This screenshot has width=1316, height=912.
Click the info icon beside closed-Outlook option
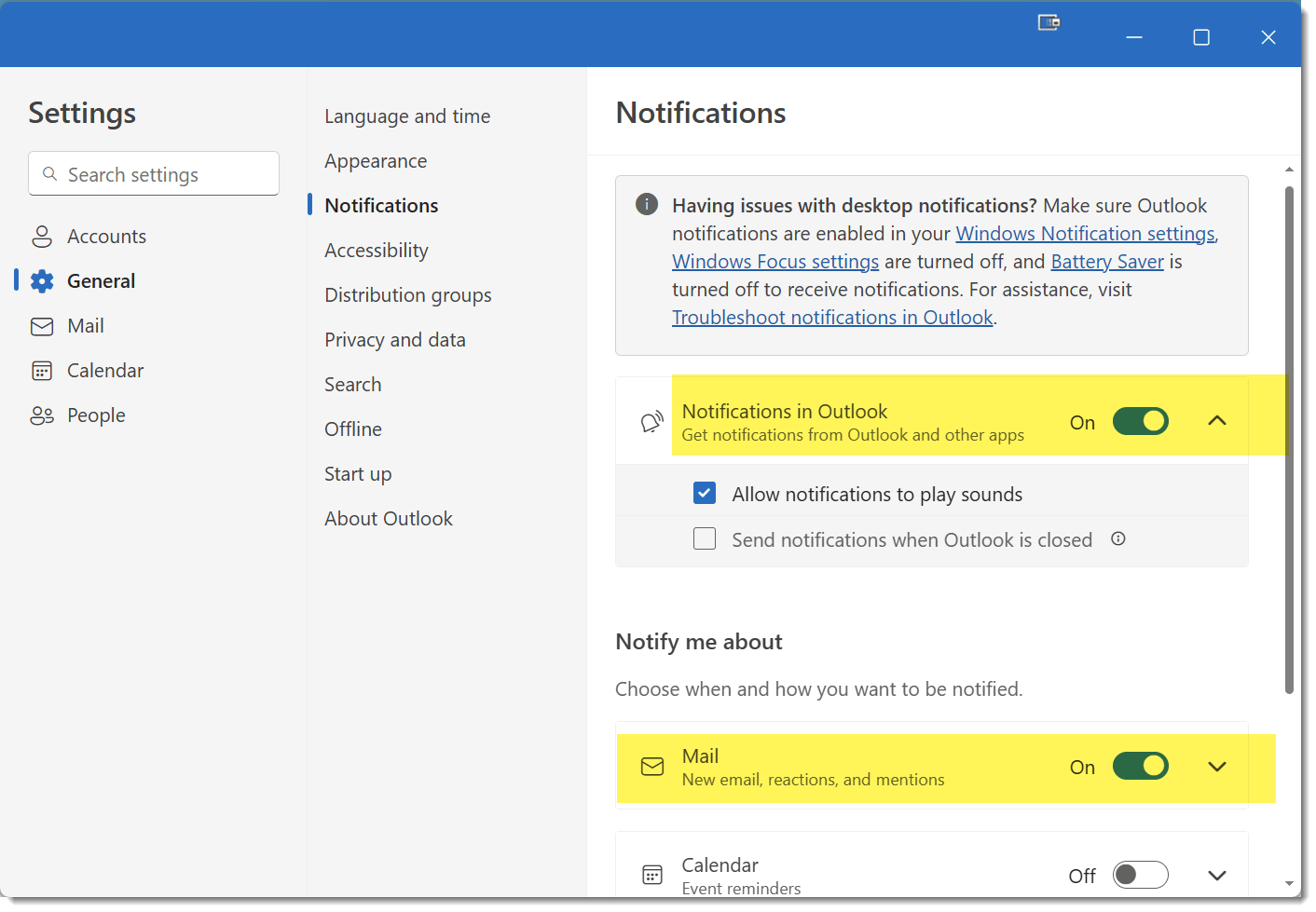point(1118,538)
